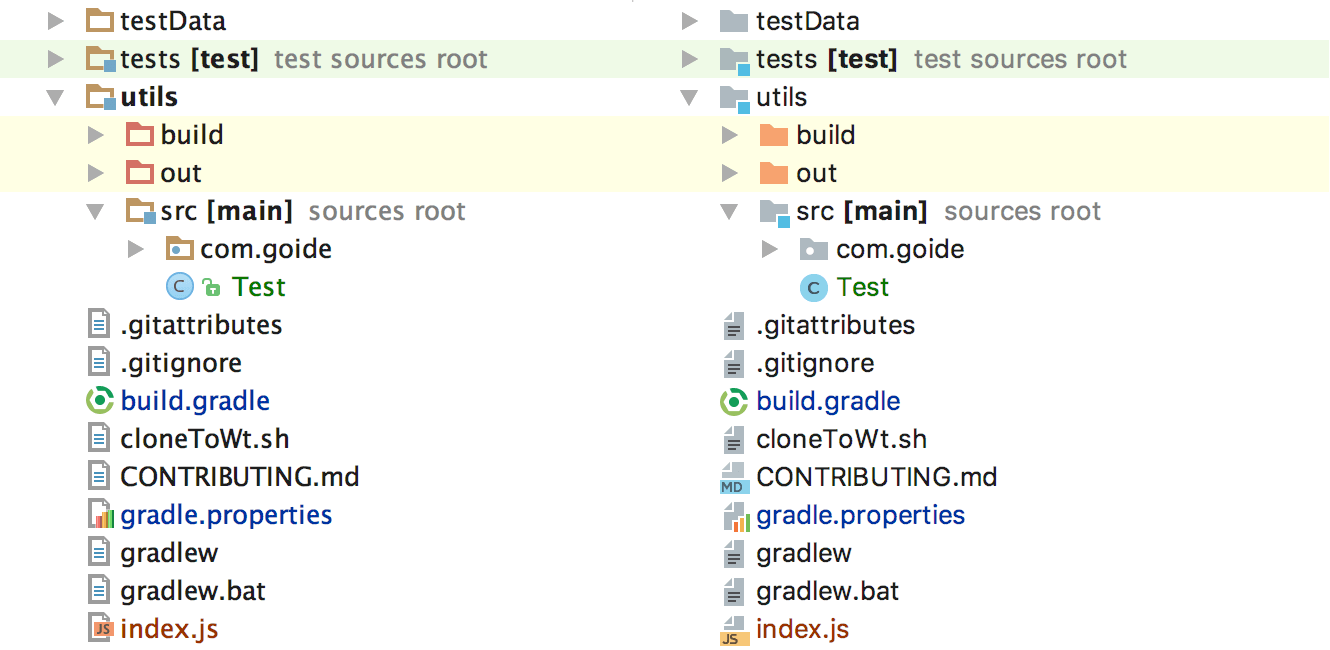Expand com.goide package in left tree

tap(136, 249)
